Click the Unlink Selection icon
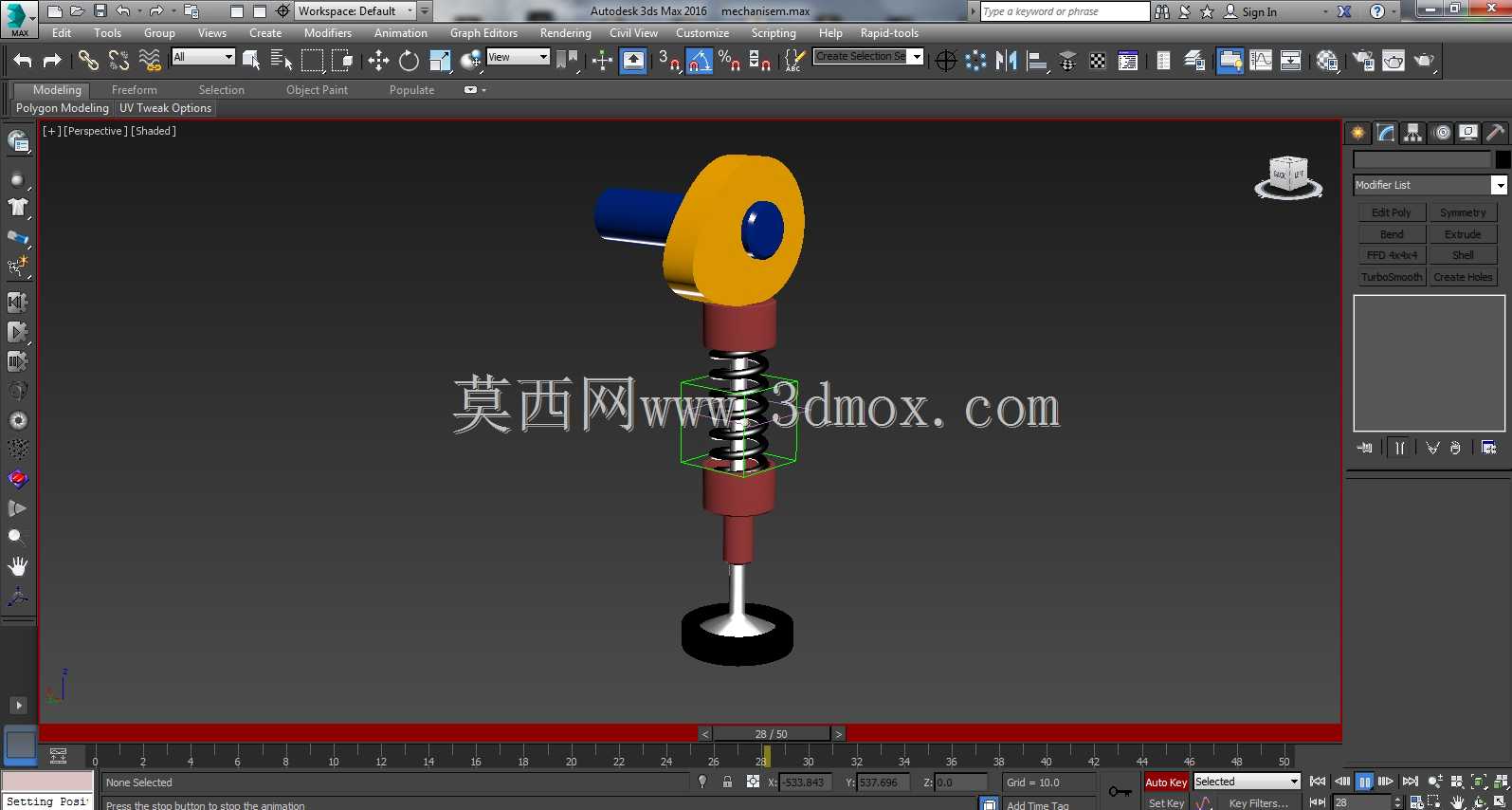 coord(118,61)
